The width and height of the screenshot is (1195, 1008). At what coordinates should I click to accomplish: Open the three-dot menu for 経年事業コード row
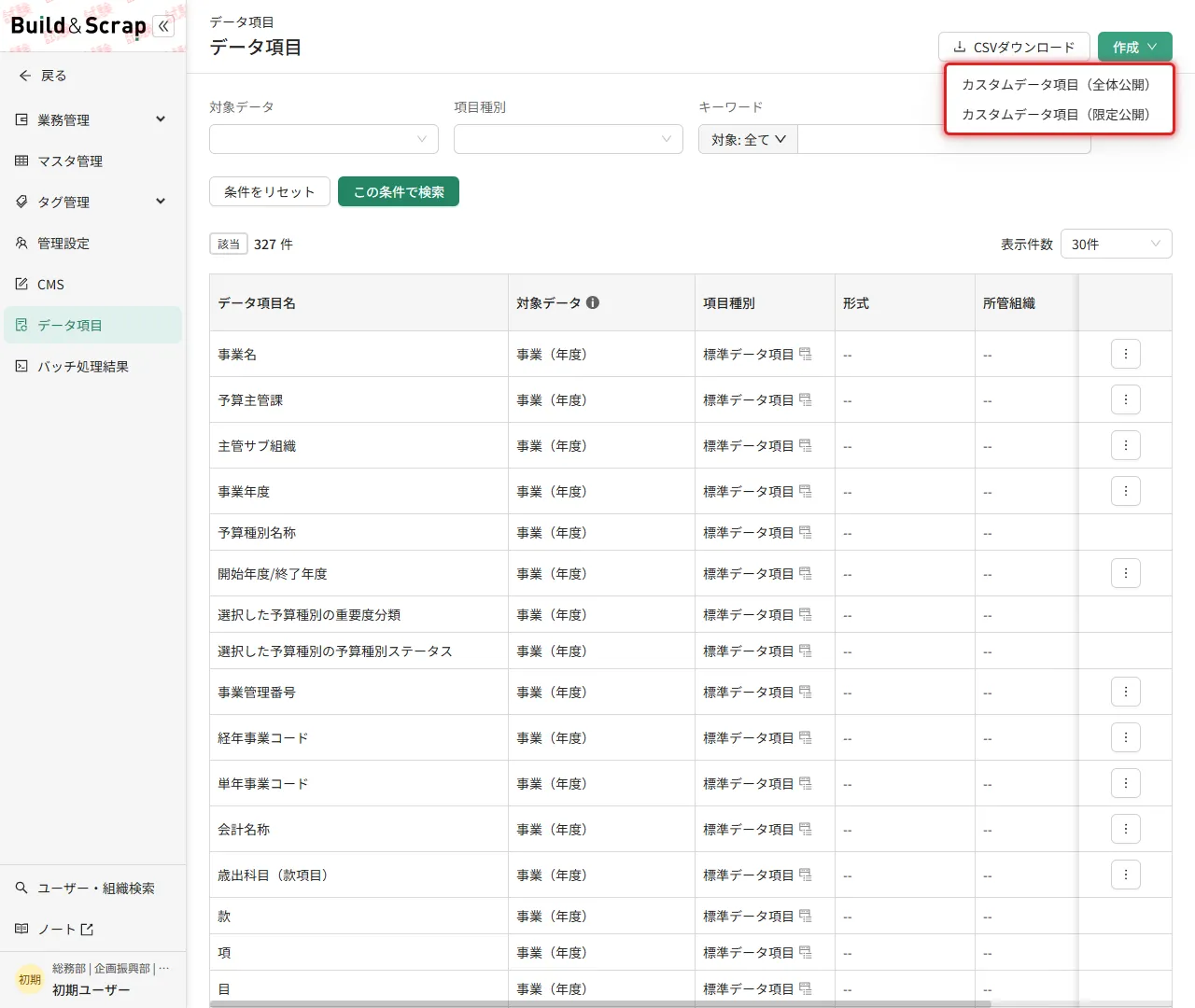(1126, 737)
